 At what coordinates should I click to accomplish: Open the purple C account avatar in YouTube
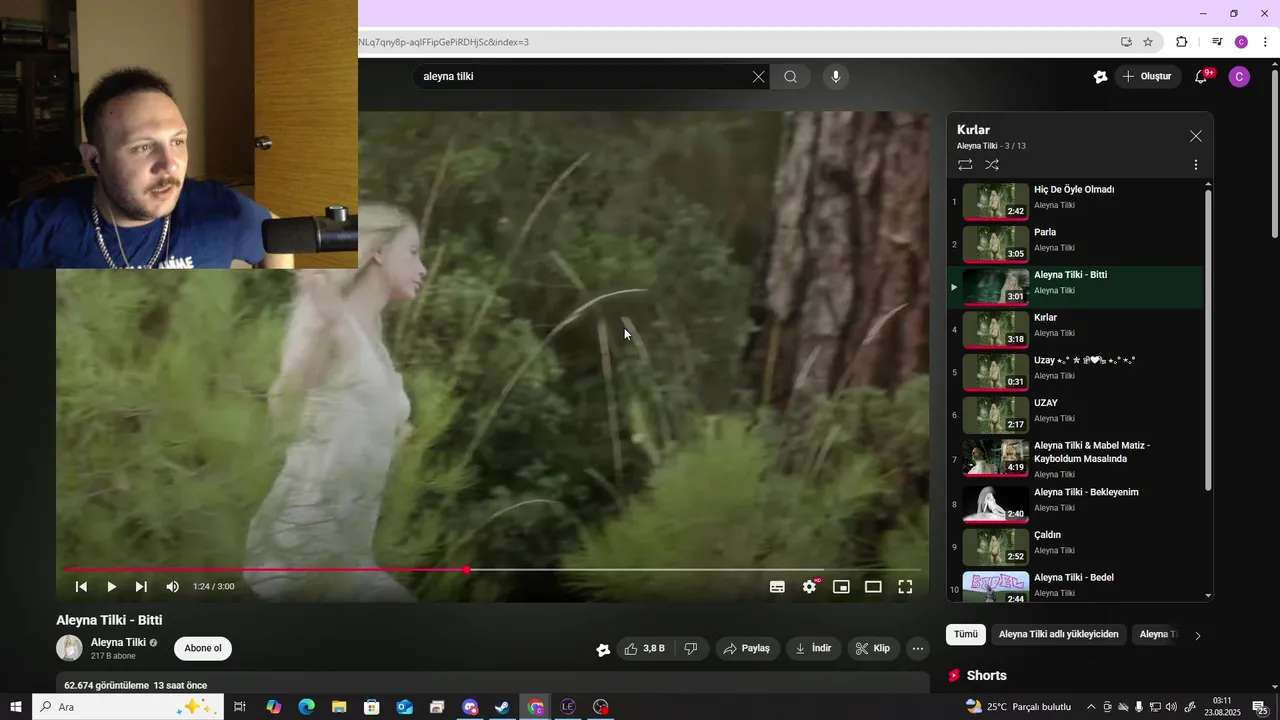tap(1239, 77)
